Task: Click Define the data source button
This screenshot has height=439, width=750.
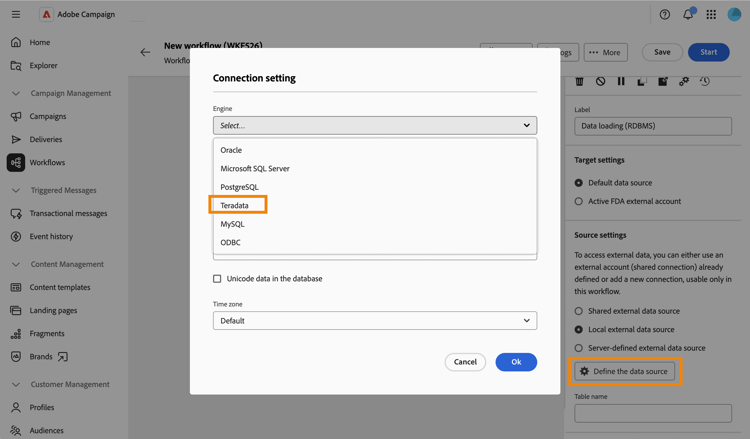Action: tap(625, 372)
